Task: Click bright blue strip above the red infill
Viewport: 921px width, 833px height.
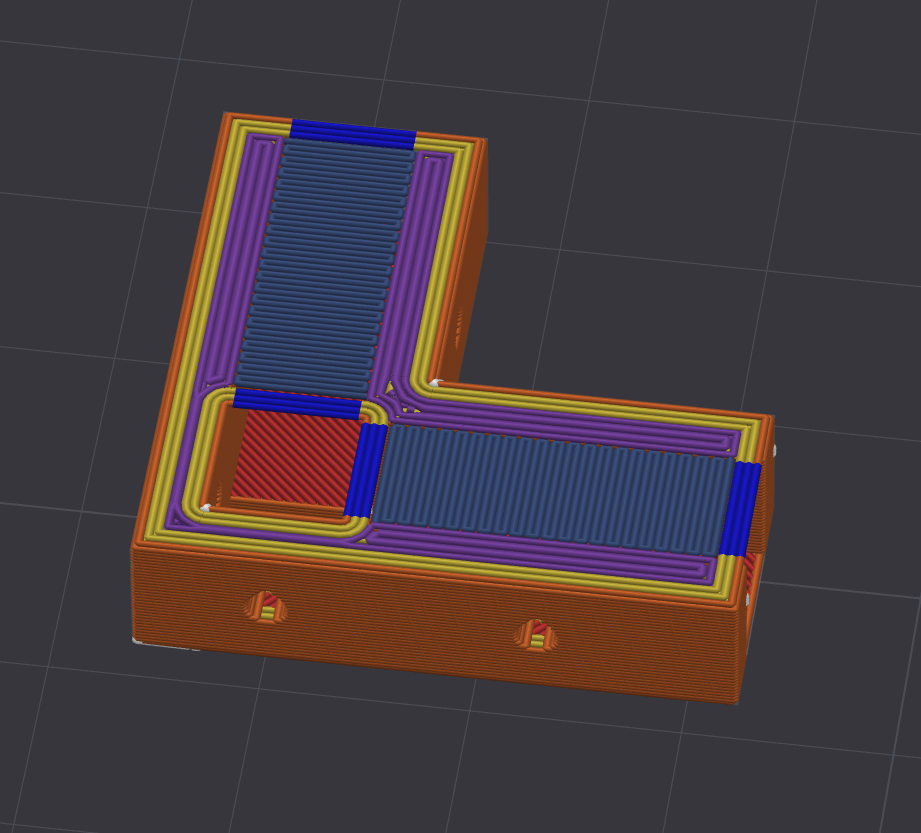Action: [x=297, y=403]
